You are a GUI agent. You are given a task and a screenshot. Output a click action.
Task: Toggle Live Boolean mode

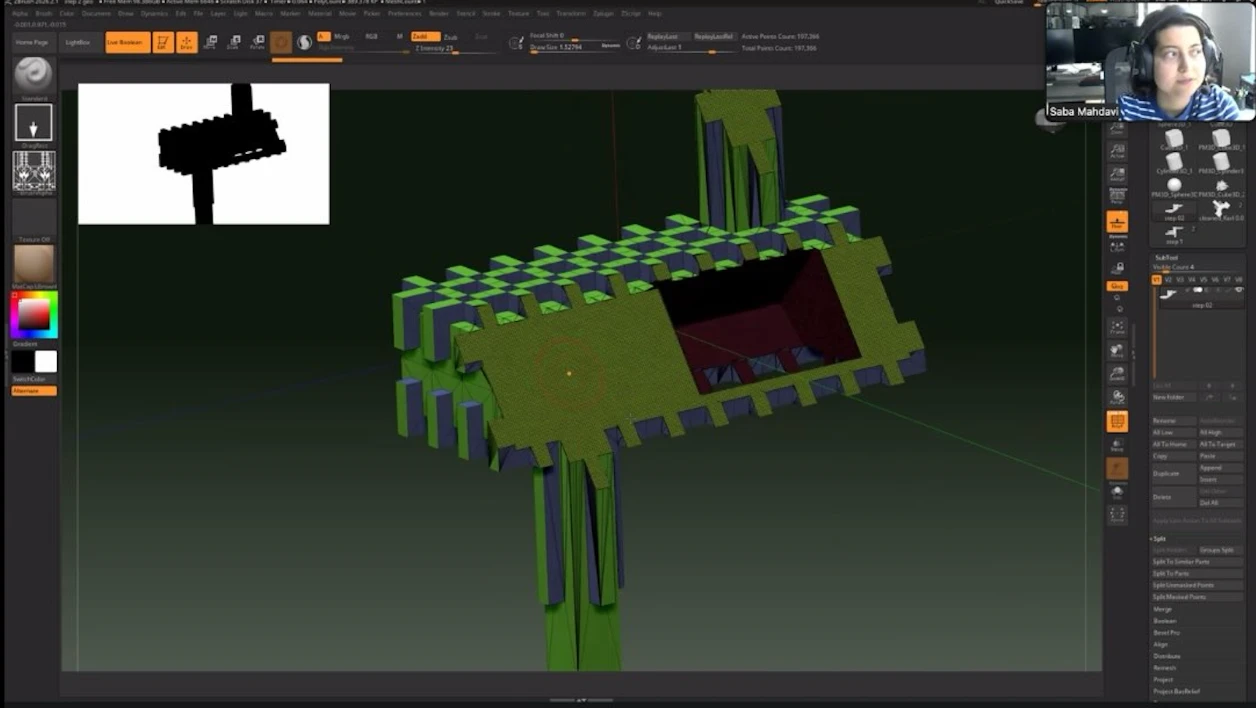[x=127, y=42]
